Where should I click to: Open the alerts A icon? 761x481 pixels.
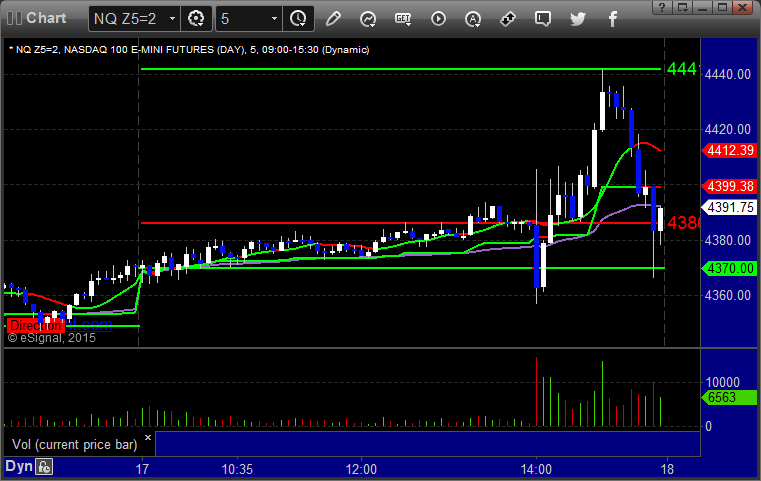click(473, 19)
